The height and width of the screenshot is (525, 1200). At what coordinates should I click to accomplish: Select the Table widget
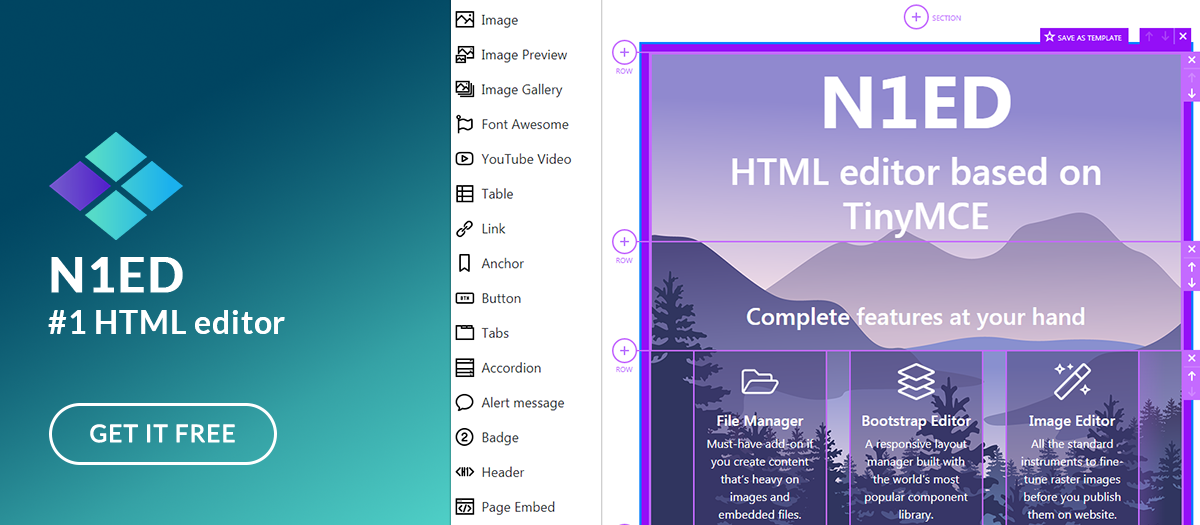tap(496, 194)
